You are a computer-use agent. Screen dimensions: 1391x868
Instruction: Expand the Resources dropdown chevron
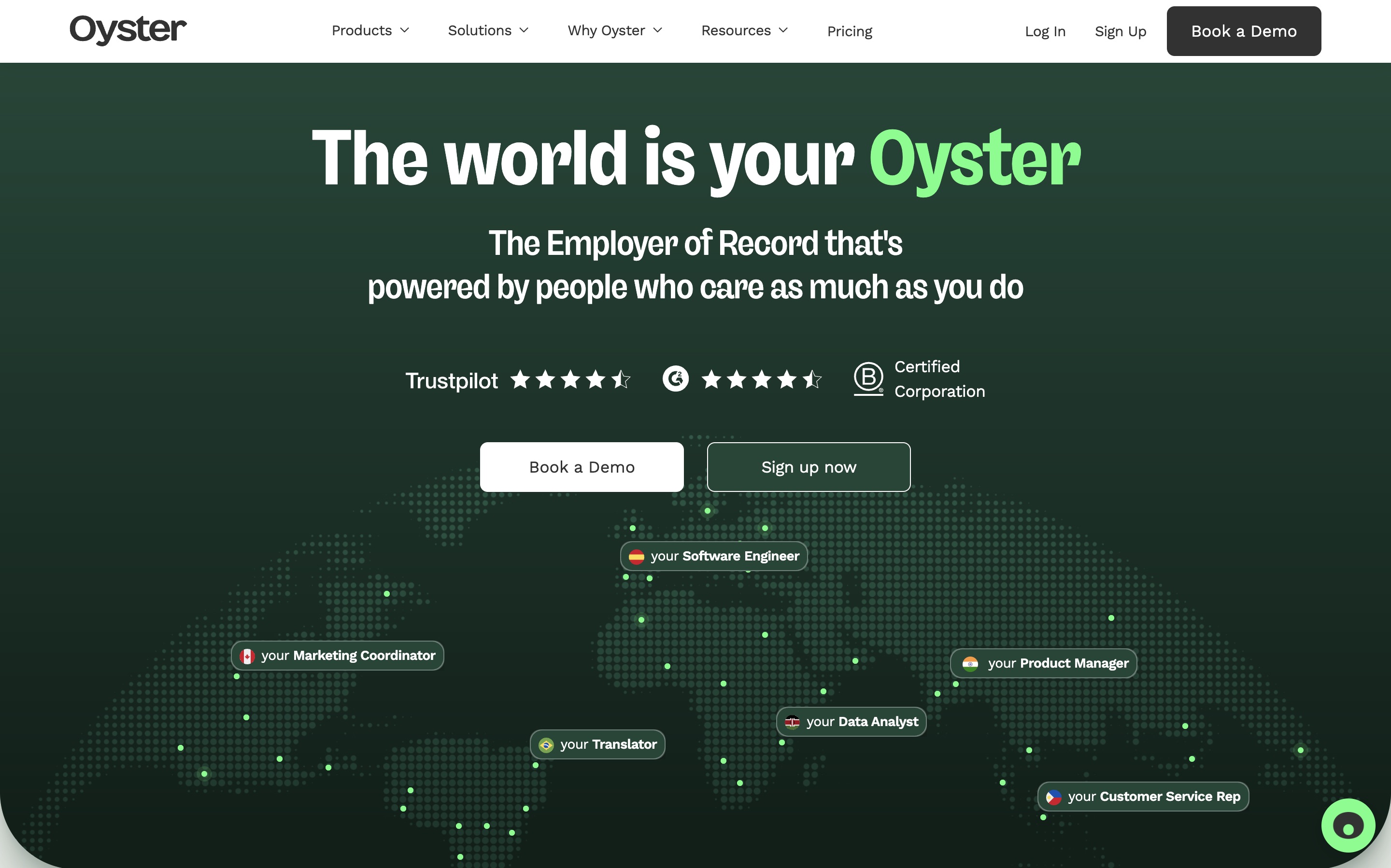783,30
